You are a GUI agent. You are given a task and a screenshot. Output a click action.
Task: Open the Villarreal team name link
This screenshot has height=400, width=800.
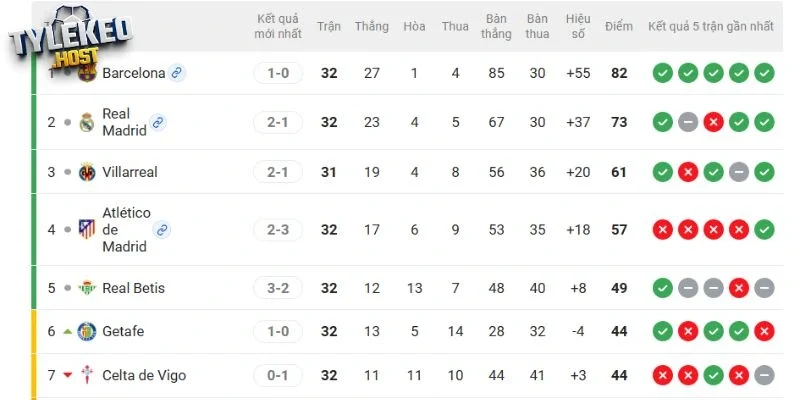pos(130,172)
